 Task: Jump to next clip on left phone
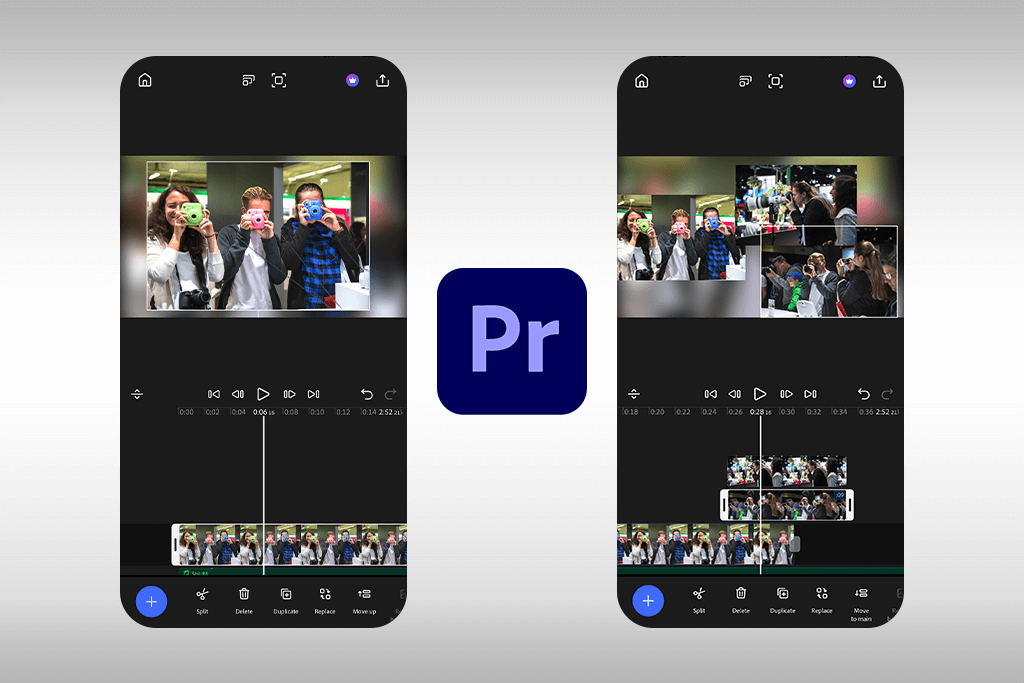[313, 394]
